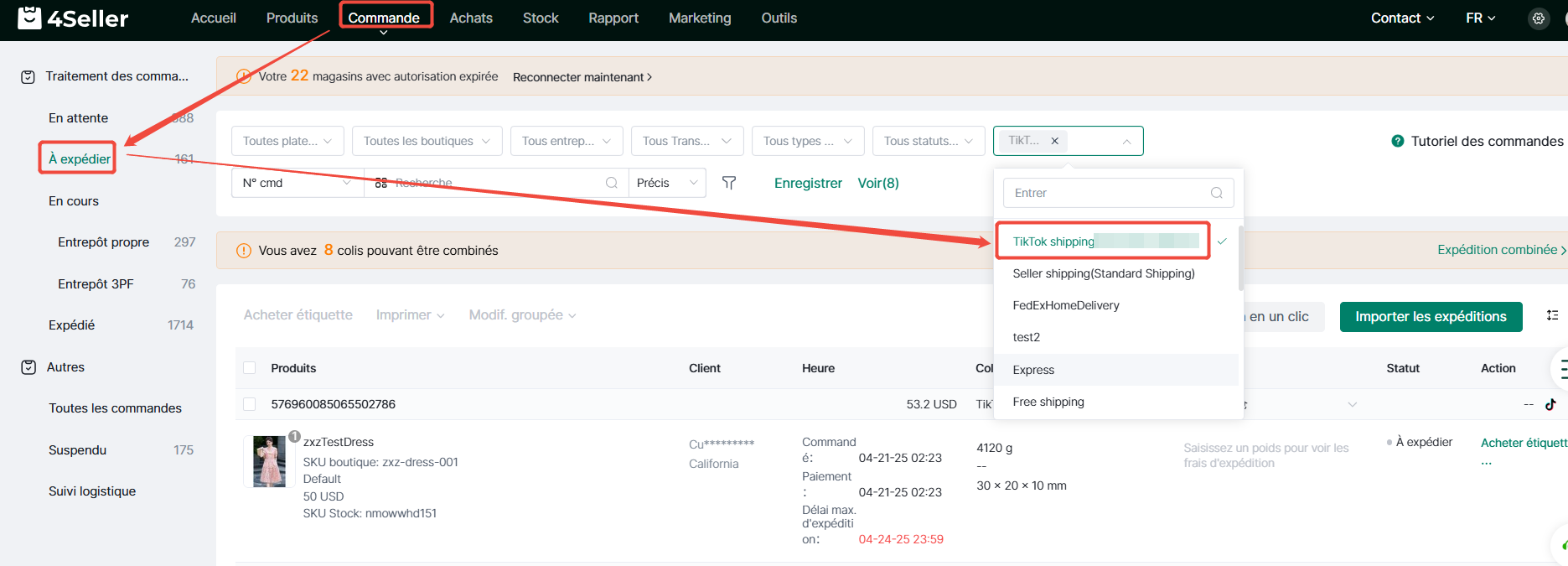Image resolution: width=1568 pixels, height=566 pixels.
Task: Open Suivi logistique in sidebar
Action: (92, 491)
